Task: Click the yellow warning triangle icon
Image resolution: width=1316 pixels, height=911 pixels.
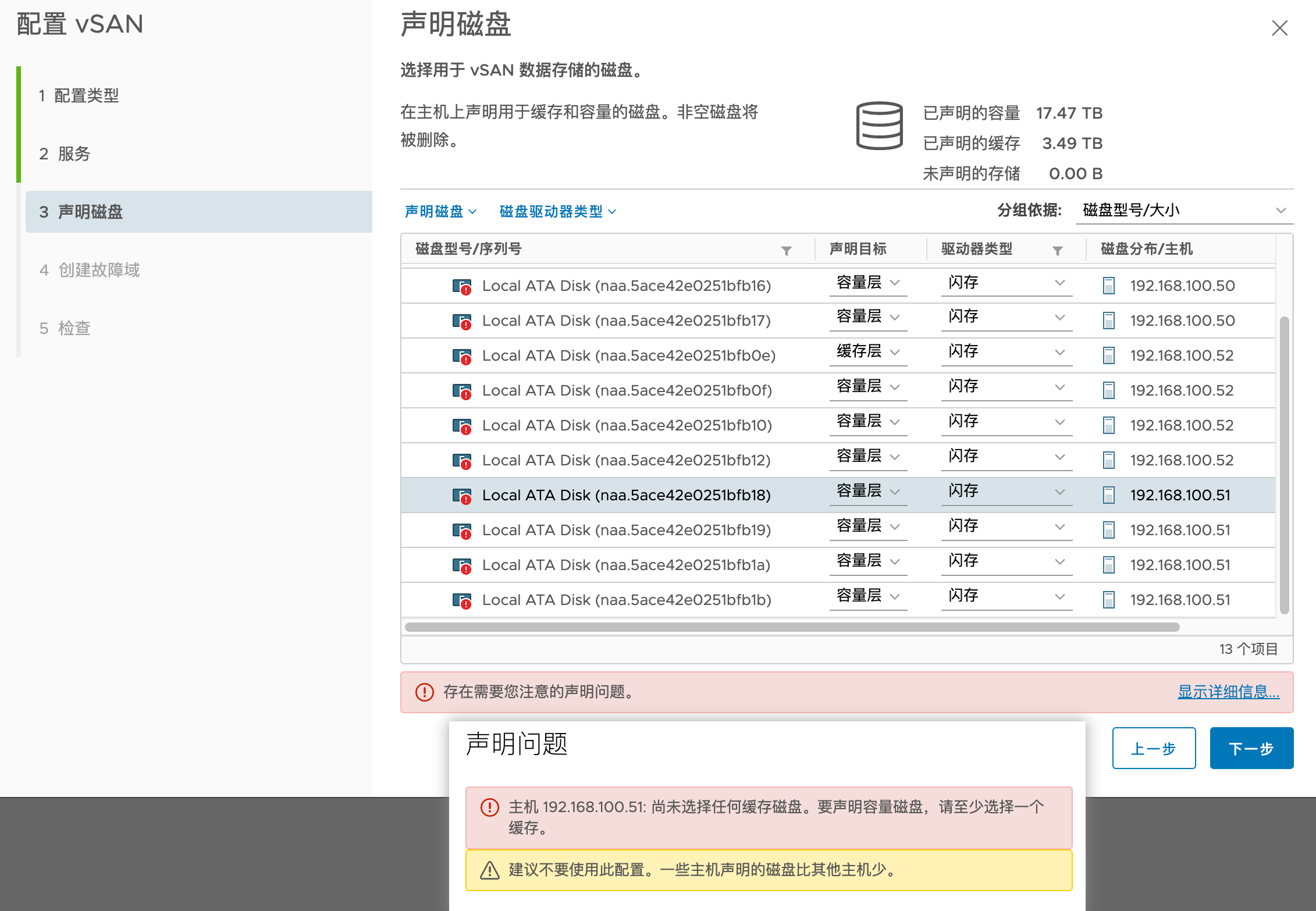Action: click(x=489, y=870)
